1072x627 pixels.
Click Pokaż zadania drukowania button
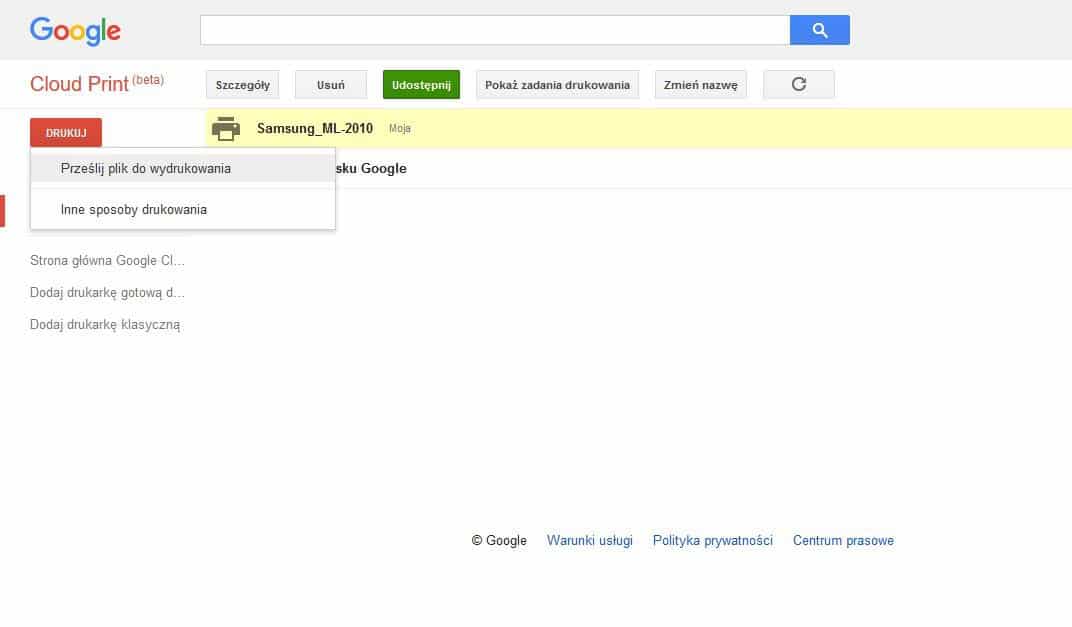557,85
